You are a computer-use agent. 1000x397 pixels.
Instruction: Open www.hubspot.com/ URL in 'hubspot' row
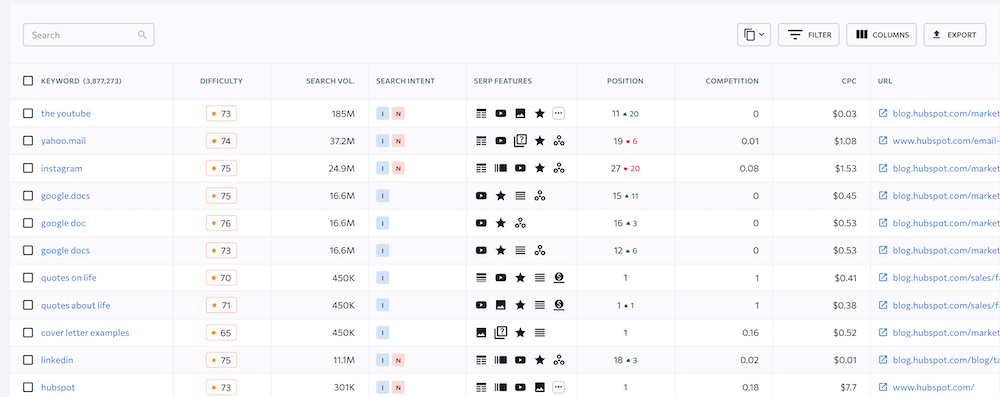point(933,387)
